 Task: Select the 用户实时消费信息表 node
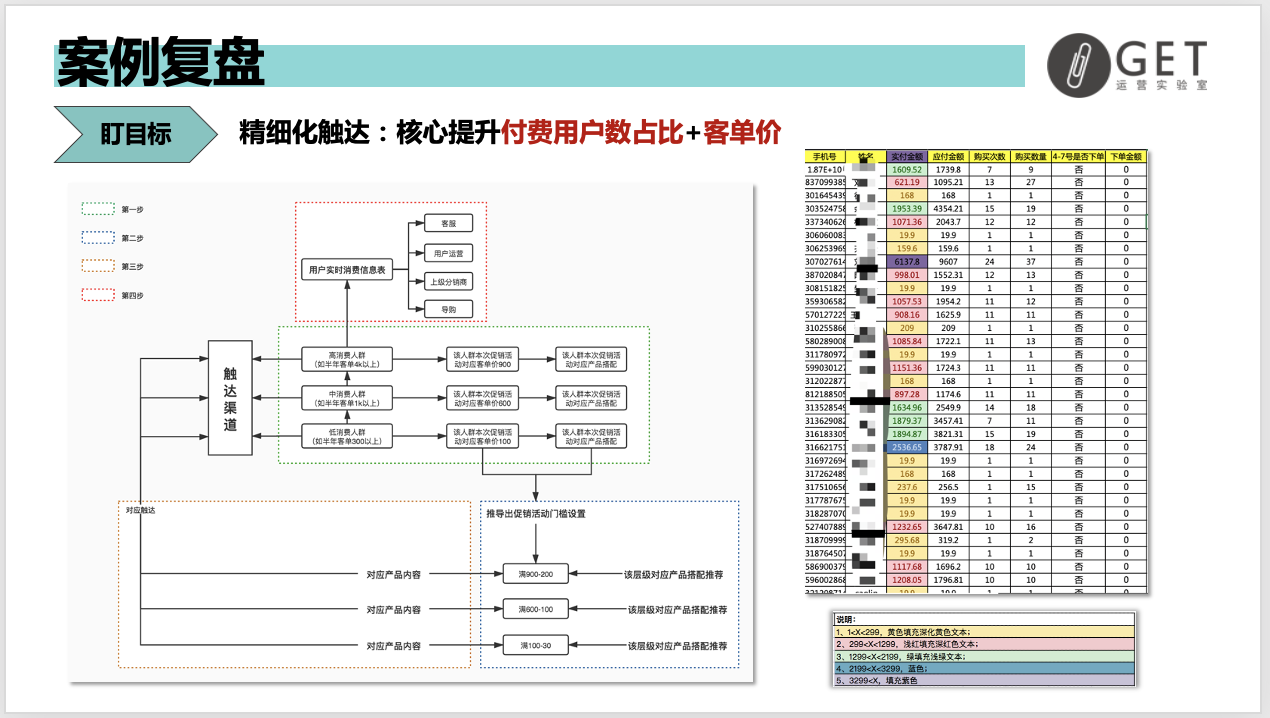(347, 270)
